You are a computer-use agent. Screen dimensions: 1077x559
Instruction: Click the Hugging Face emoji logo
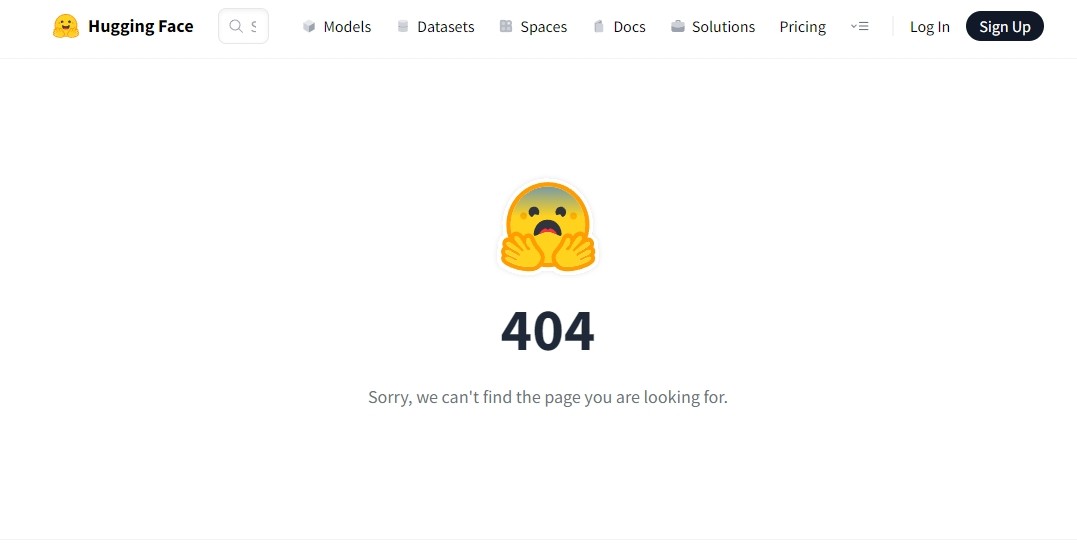coord(66,26)
